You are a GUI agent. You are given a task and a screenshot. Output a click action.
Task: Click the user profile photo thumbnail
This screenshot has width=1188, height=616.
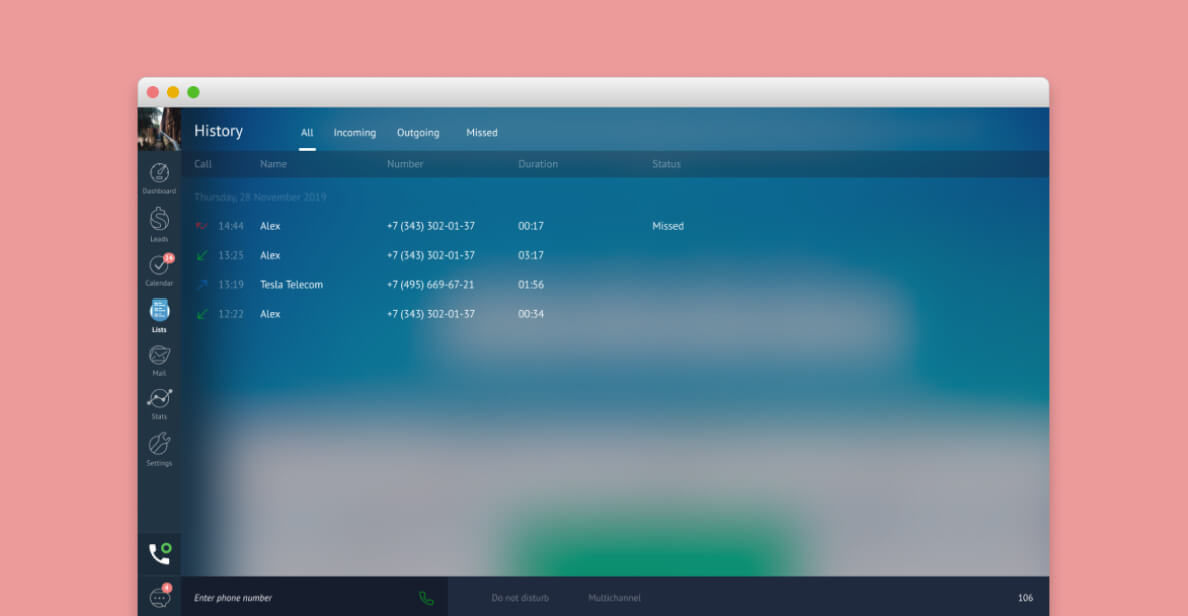coord(159,129)
